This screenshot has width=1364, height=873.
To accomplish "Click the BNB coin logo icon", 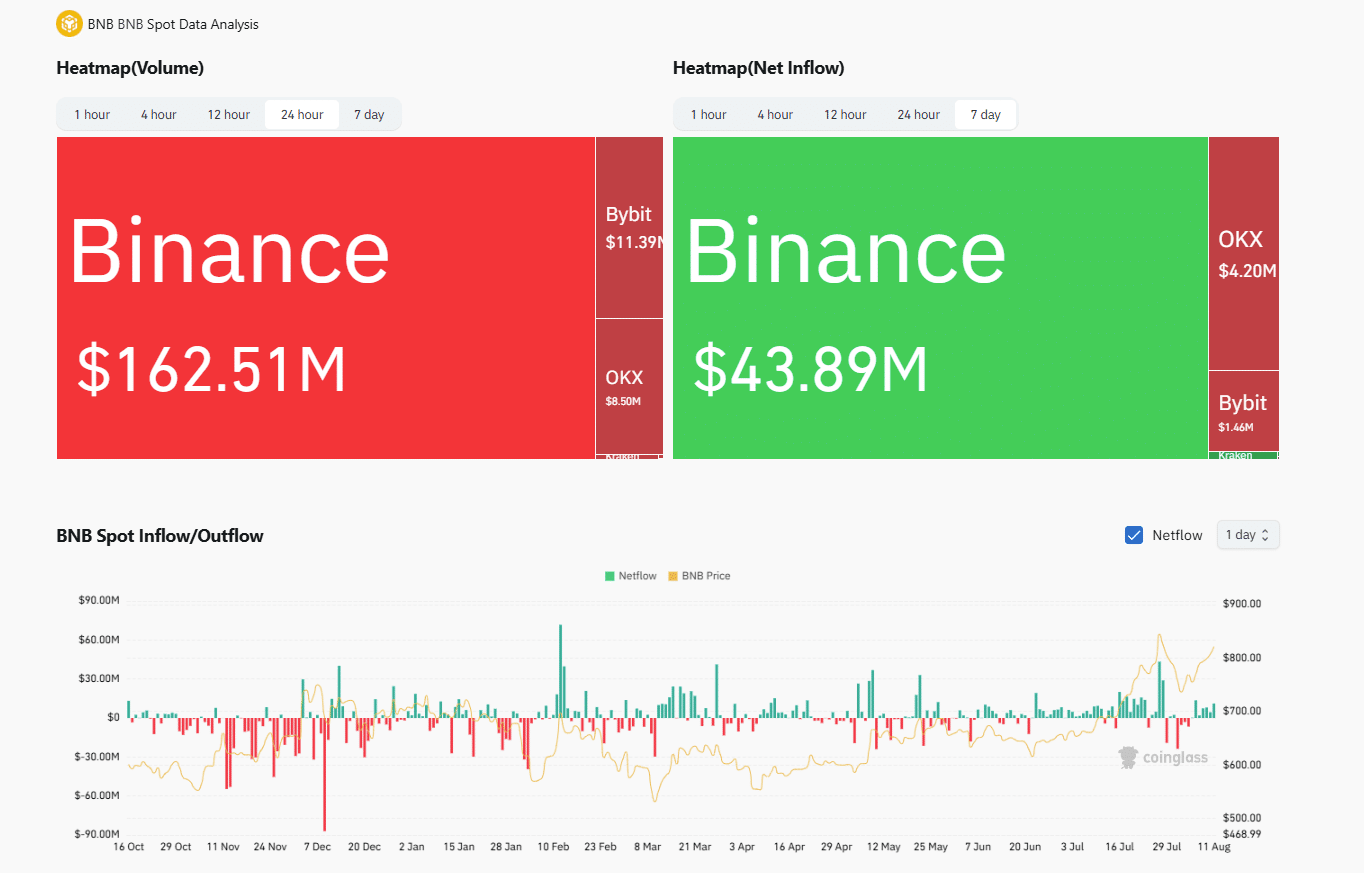I will pos(69,23).
